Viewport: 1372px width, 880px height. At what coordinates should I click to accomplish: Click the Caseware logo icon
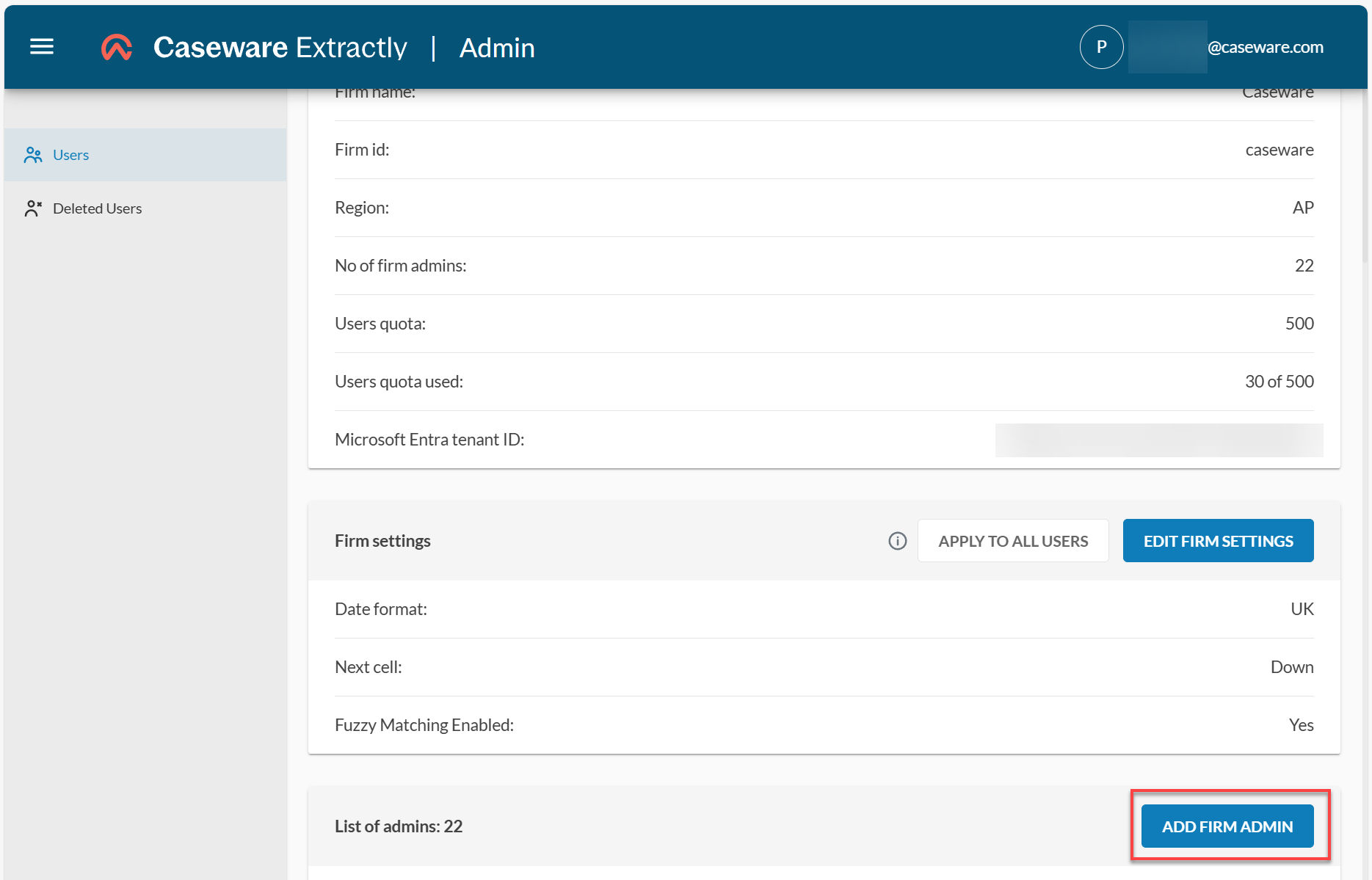tap(117, 46)
